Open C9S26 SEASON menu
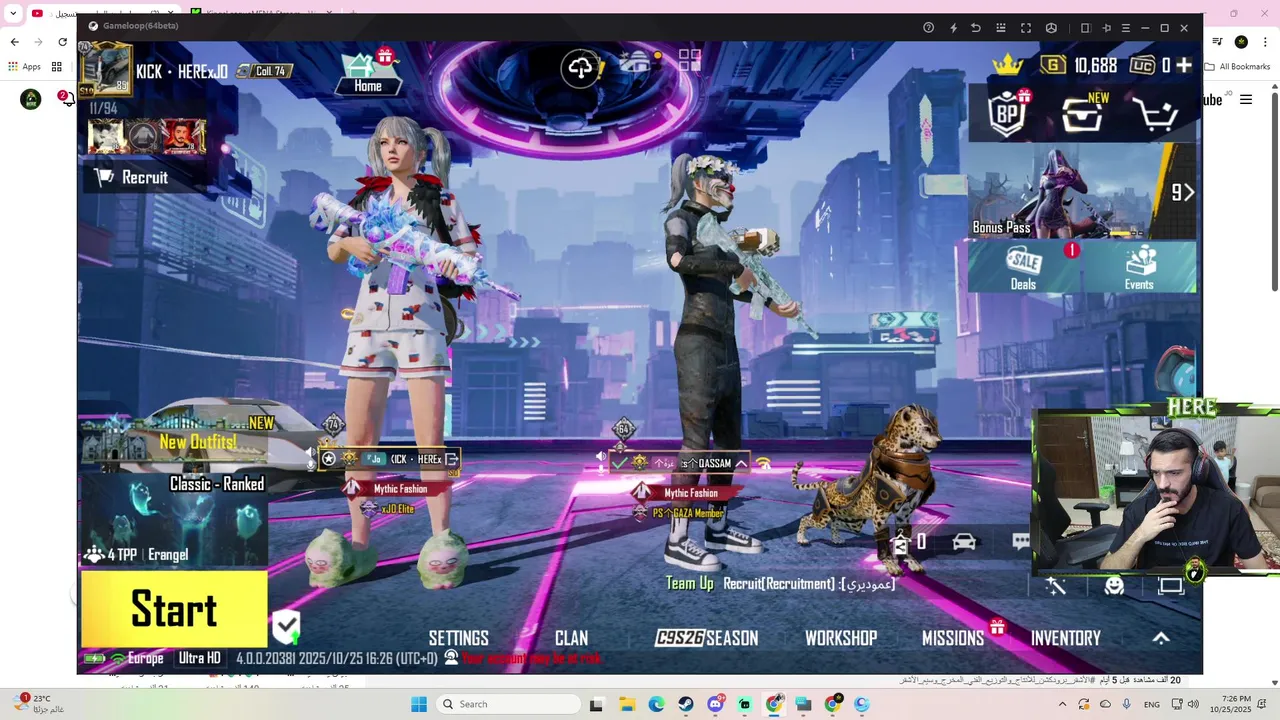Viewport: 1280px width, 720px height. click(707, 638)
